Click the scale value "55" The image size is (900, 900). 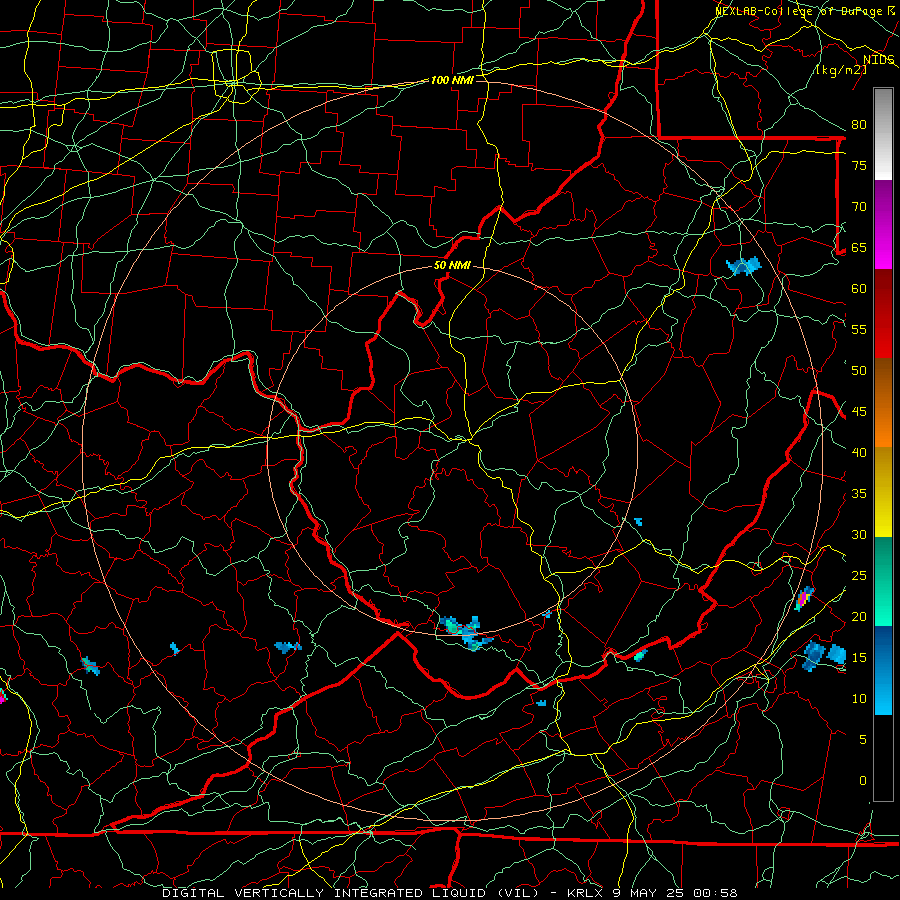pos(859,329)
